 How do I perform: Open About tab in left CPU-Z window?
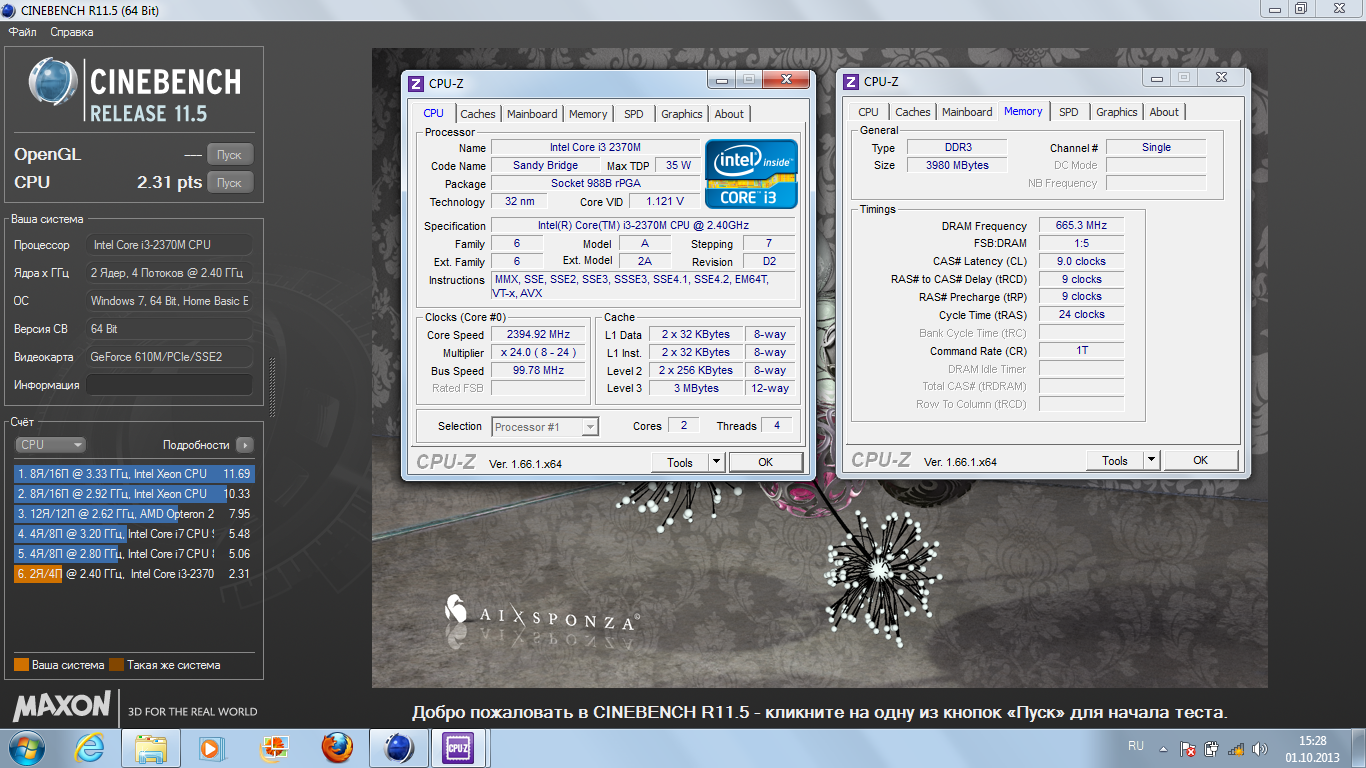(729, 114)
